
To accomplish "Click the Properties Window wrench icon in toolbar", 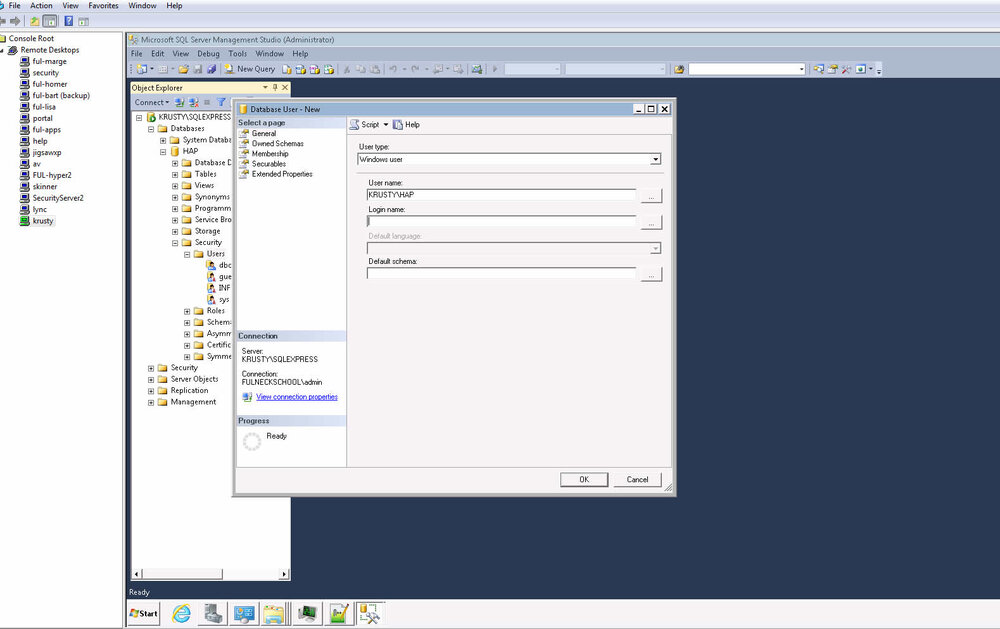I will click(846, 69).
